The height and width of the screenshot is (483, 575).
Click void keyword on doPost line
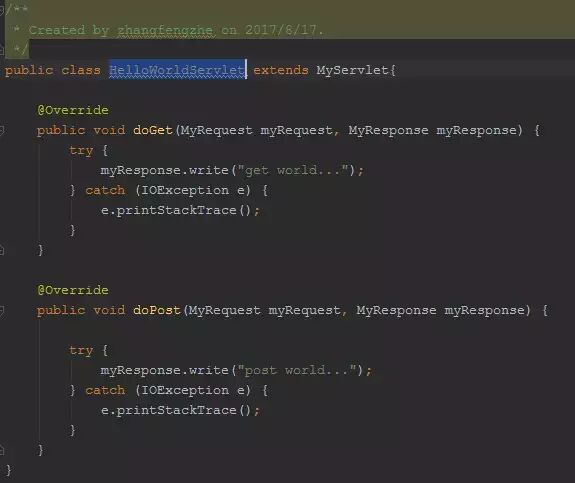click(x=109, y=310)
